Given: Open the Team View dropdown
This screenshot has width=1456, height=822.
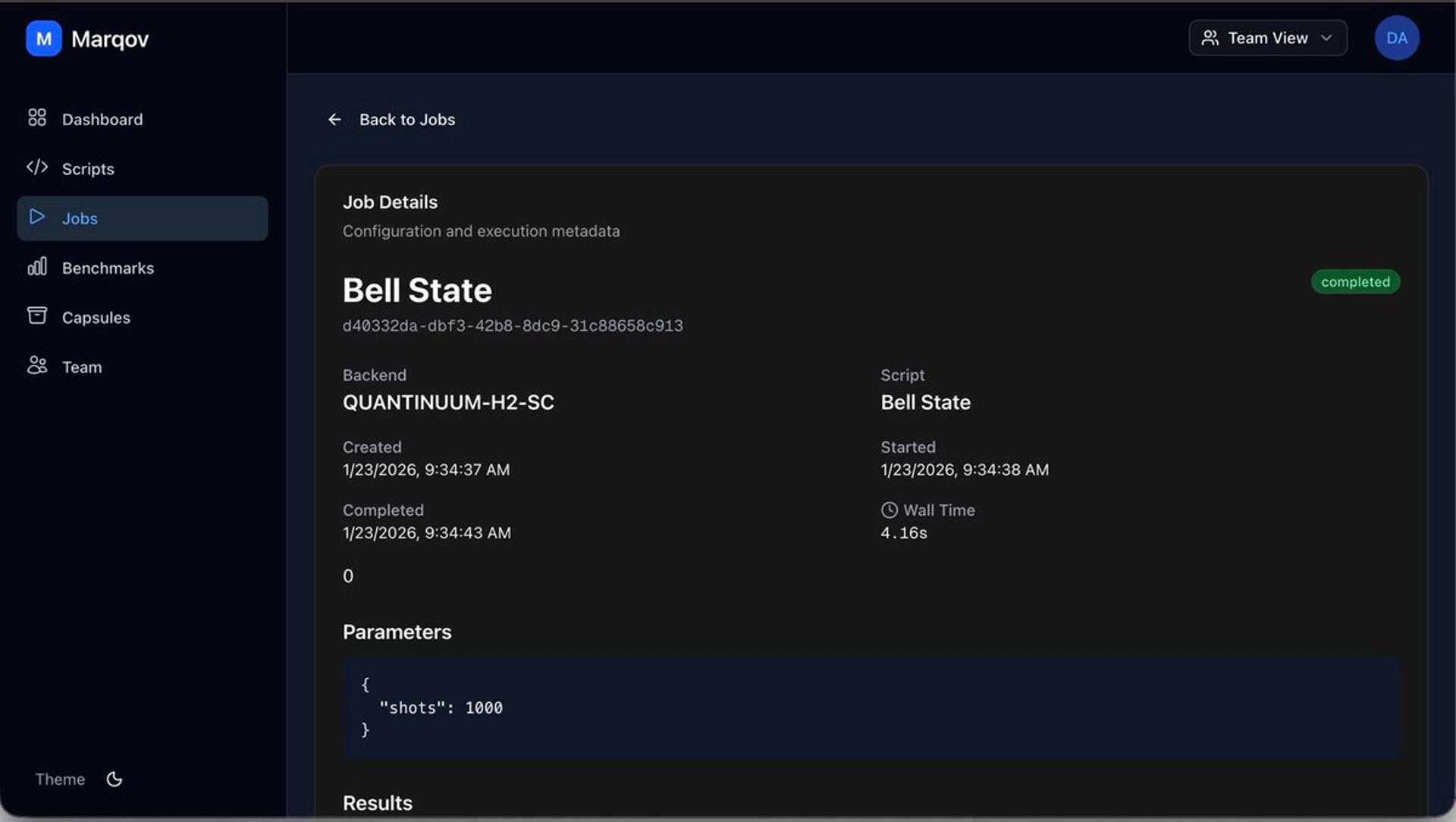Looking at the screenshot, I should coord(1267,38).
